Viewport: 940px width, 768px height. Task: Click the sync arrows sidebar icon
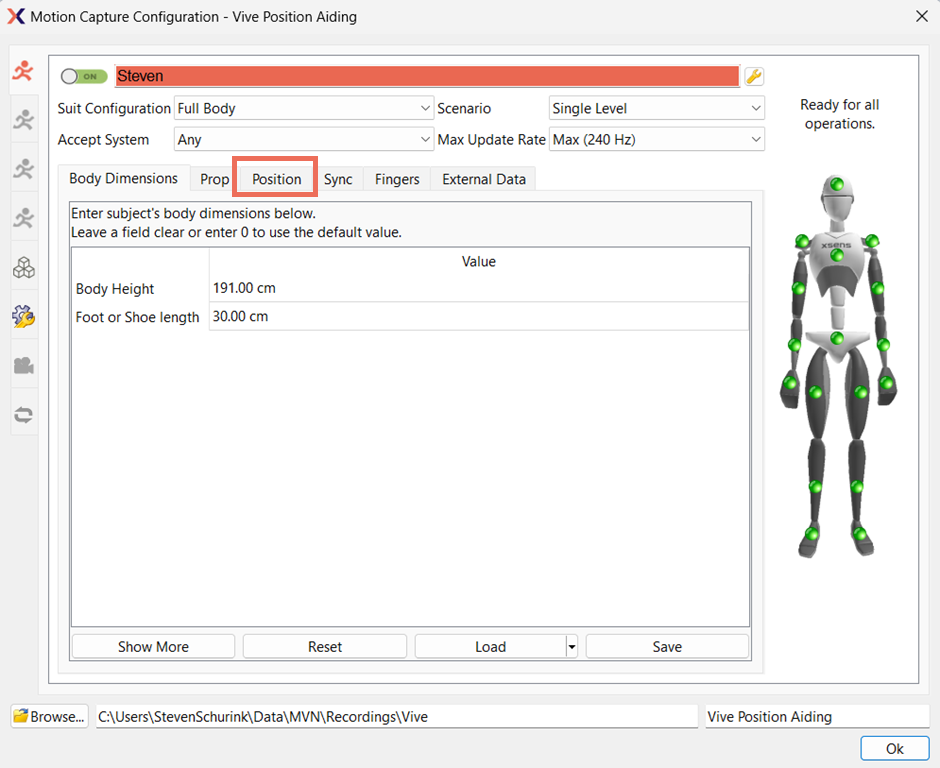[x=23, y=414]
